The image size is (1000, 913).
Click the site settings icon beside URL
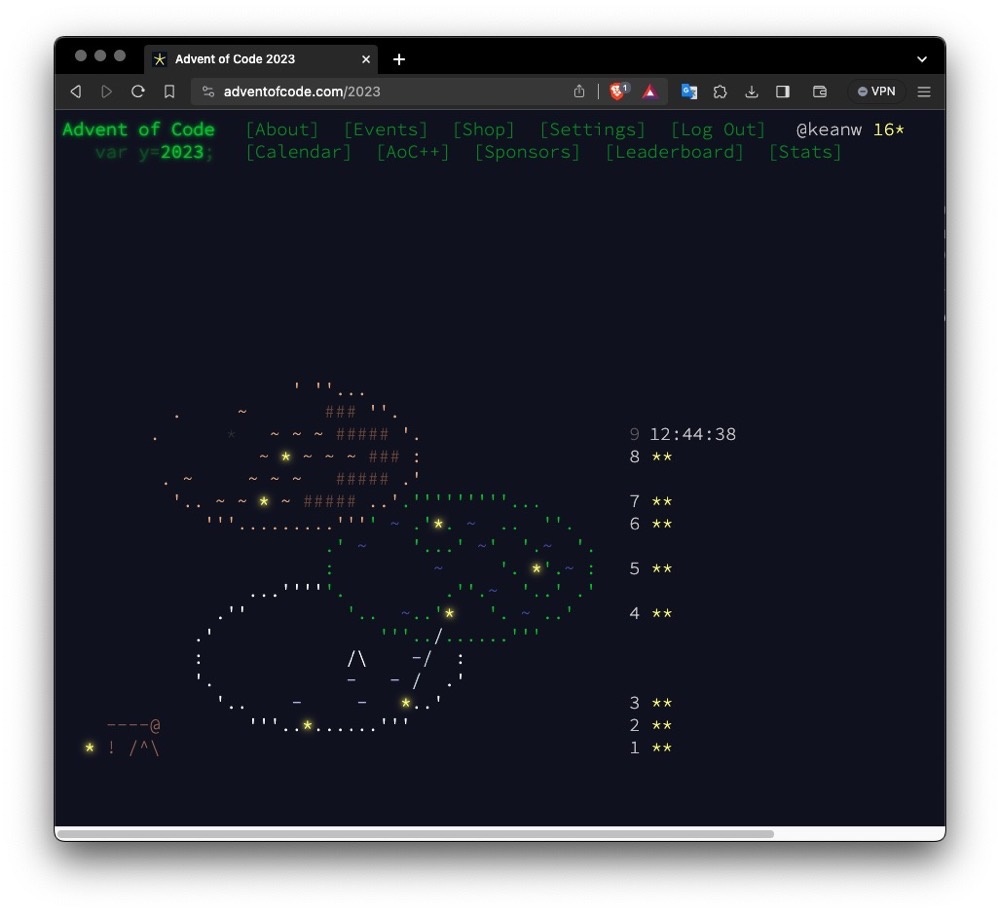(x=208, y=91)
